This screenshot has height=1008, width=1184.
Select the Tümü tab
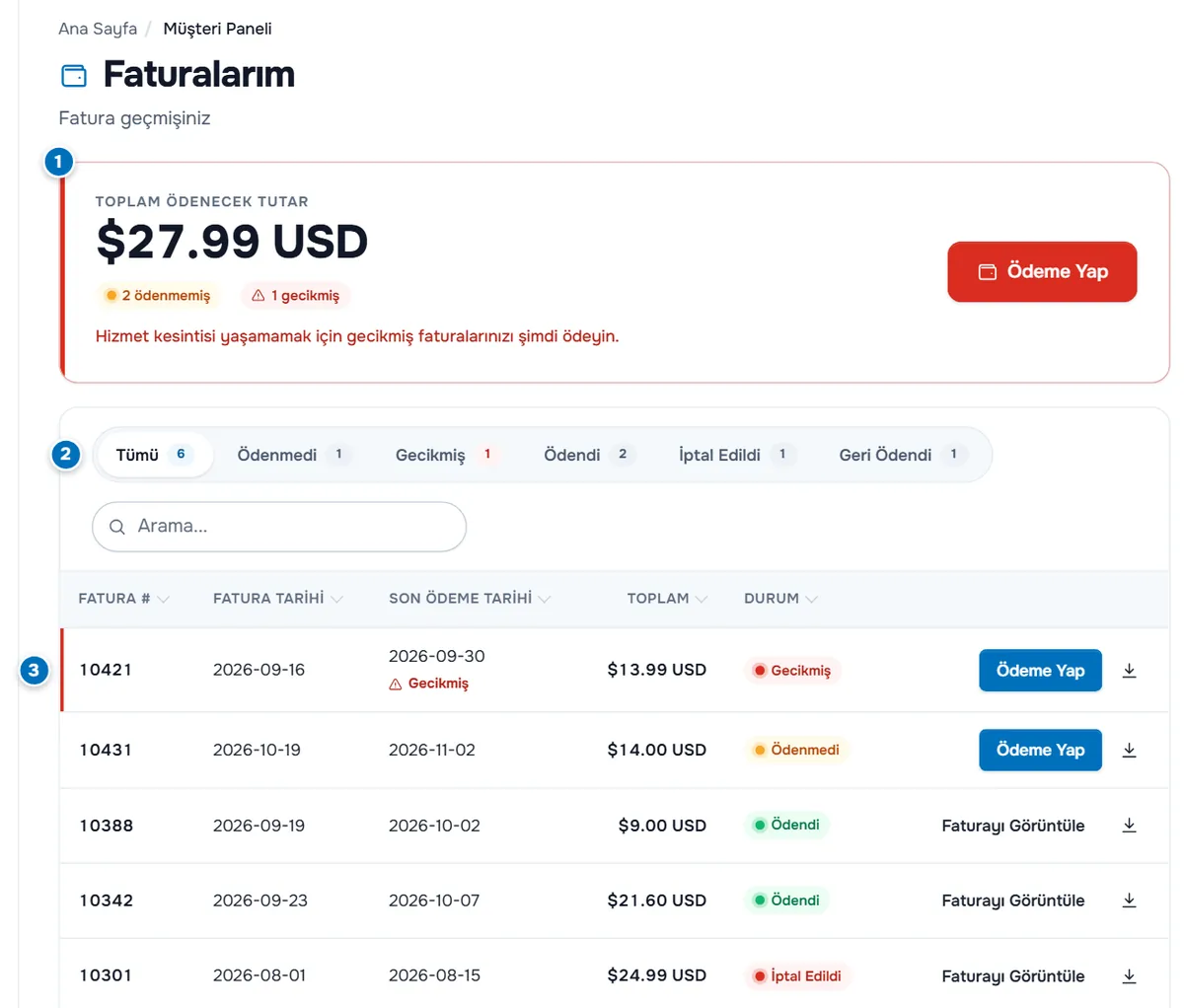pyautogui.click(x=154, y=455)
